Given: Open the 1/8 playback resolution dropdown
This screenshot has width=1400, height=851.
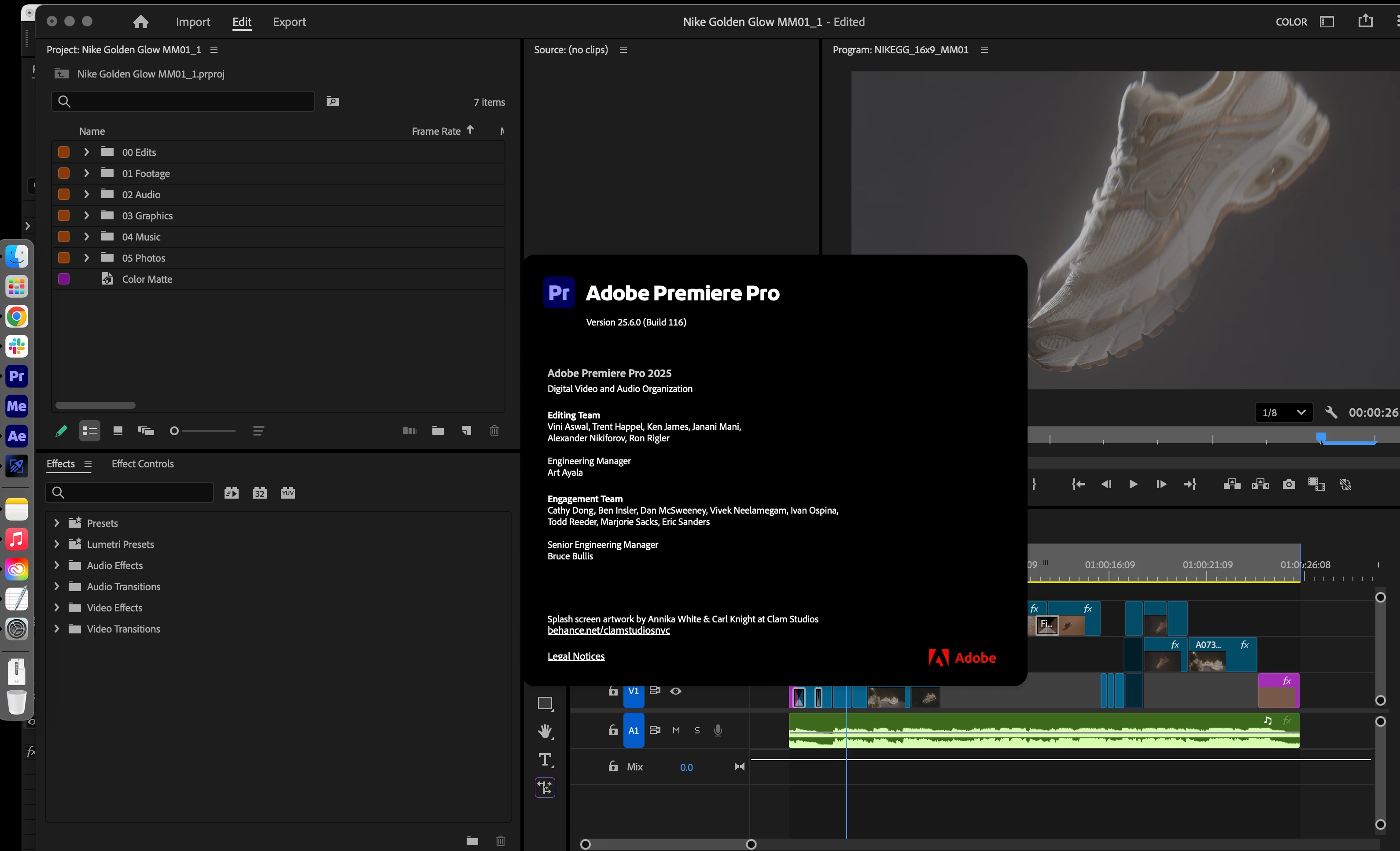Looking at the screenshot, I should pos(1283,412).
